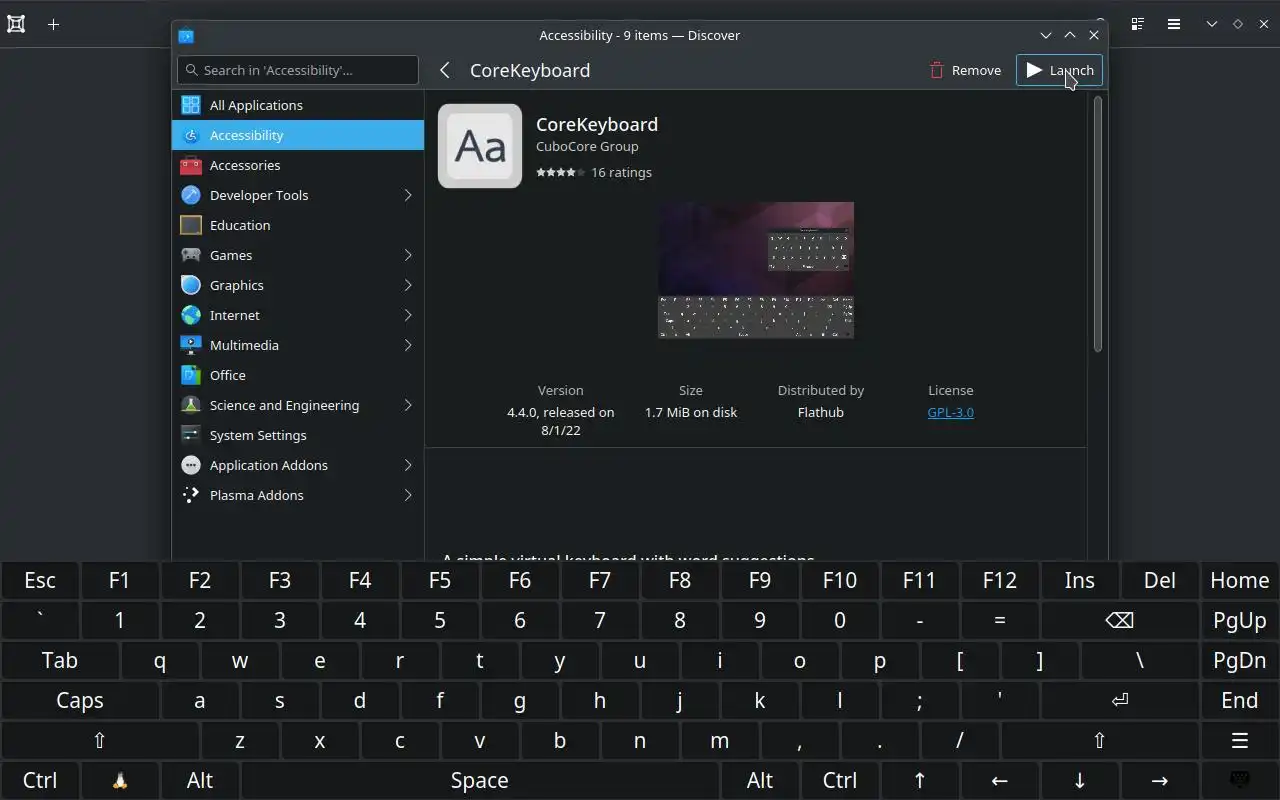
Task: Expand the Internet category chevron
Action: pos(408,315)
